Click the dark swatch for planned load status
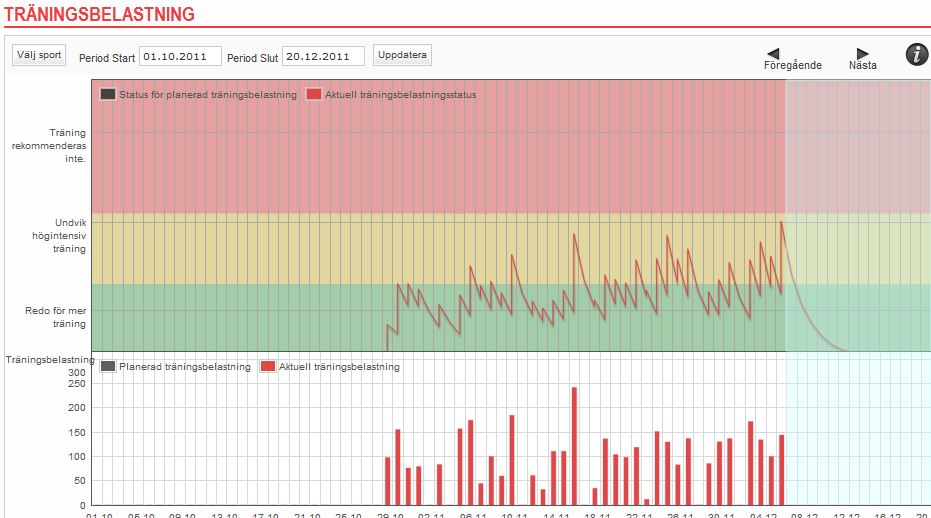The image size is (931, 518). pos(108,95)
